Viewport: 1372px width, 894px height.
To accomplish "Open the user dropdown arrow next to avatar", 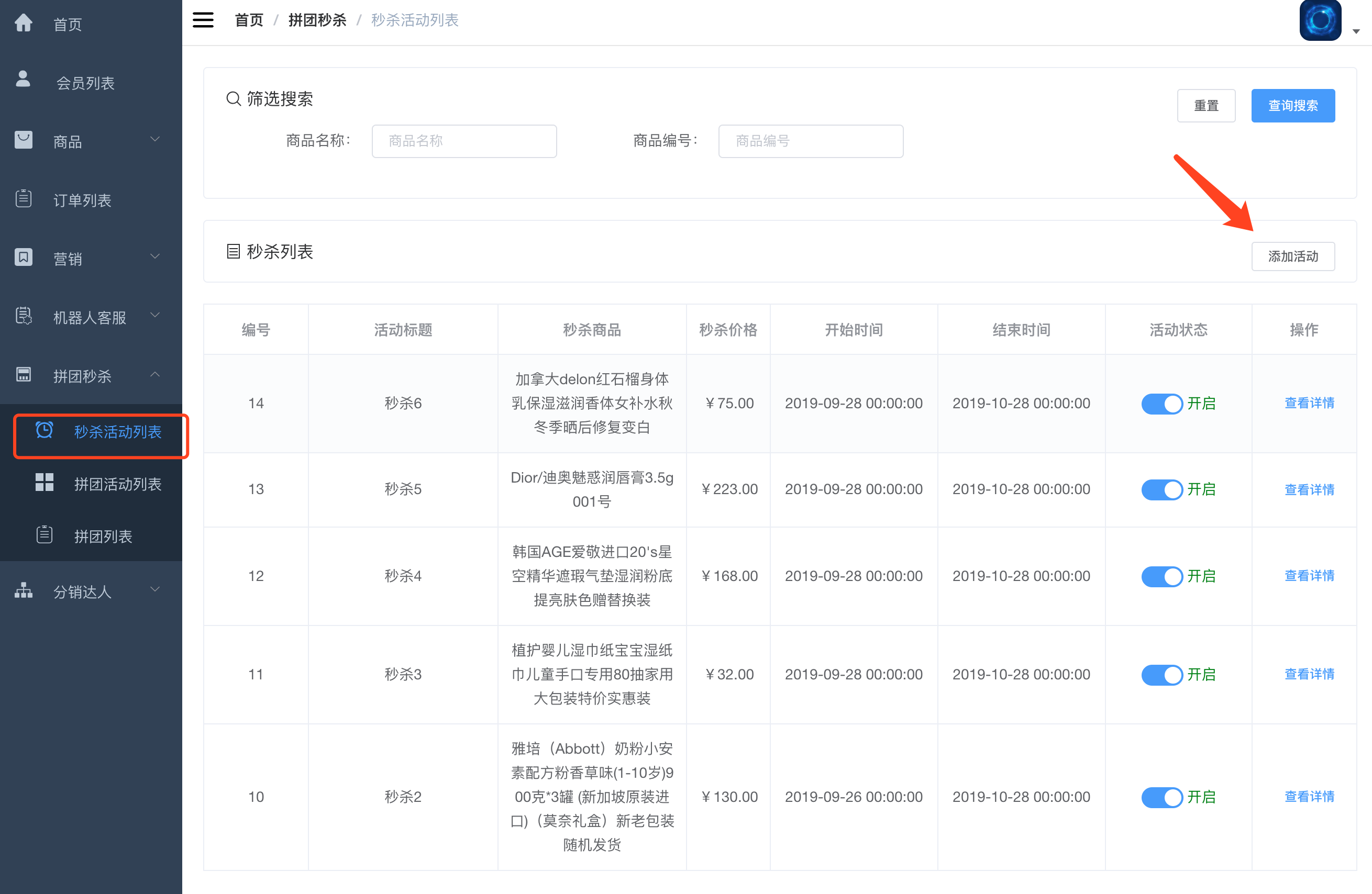I will click(x=1356, y=32).
